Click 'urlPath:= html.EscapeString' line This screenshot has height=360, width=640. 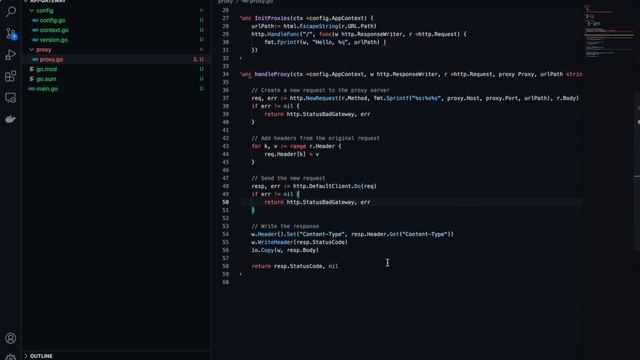[314, 26]
